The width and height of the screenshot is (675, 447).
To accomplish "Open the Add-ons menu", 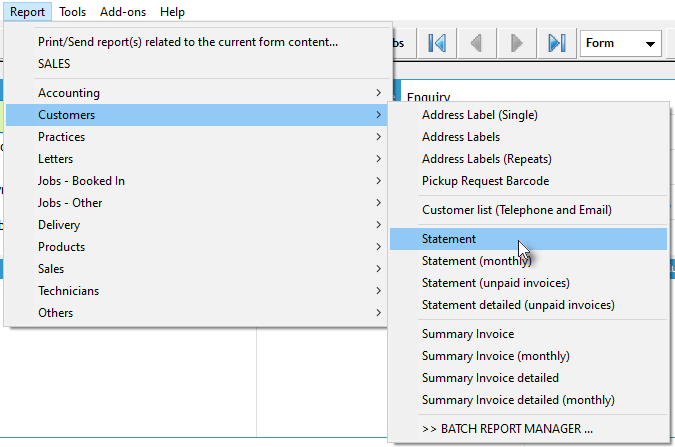I will pos(123,12).
